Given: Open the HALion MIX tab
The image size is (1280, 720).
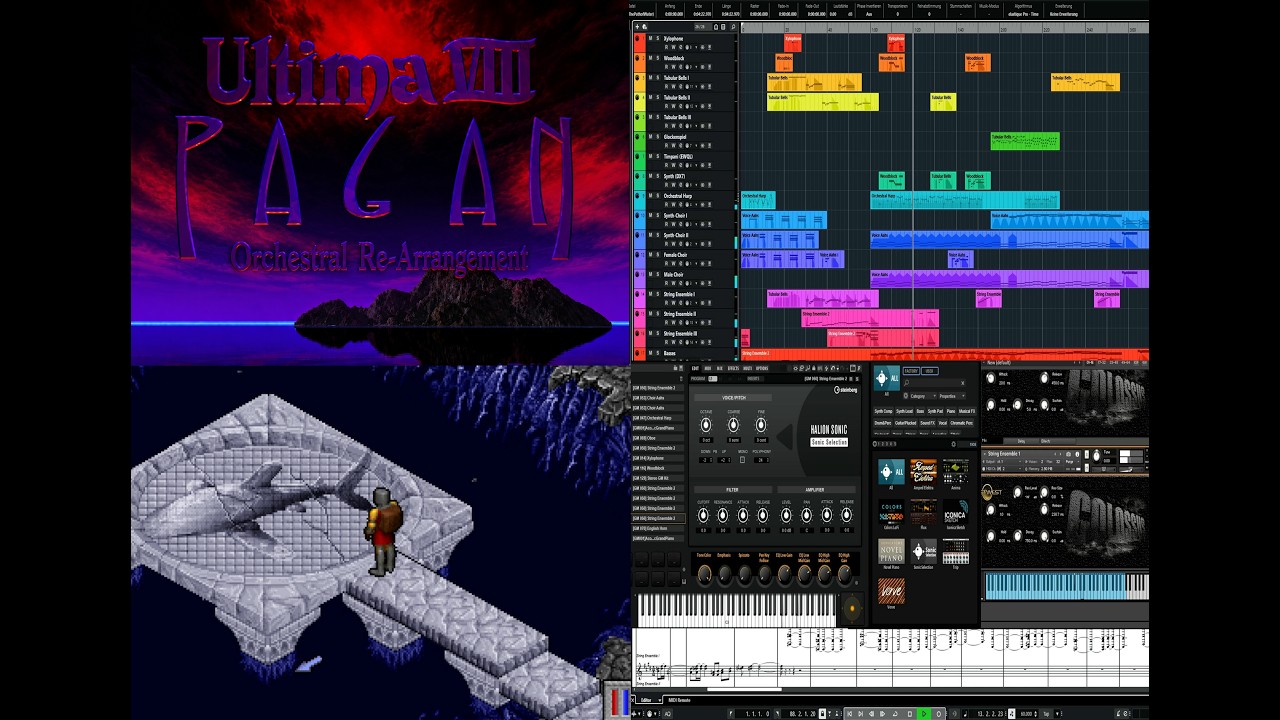Looking at the screenshot, I should [x=720, y=368].
